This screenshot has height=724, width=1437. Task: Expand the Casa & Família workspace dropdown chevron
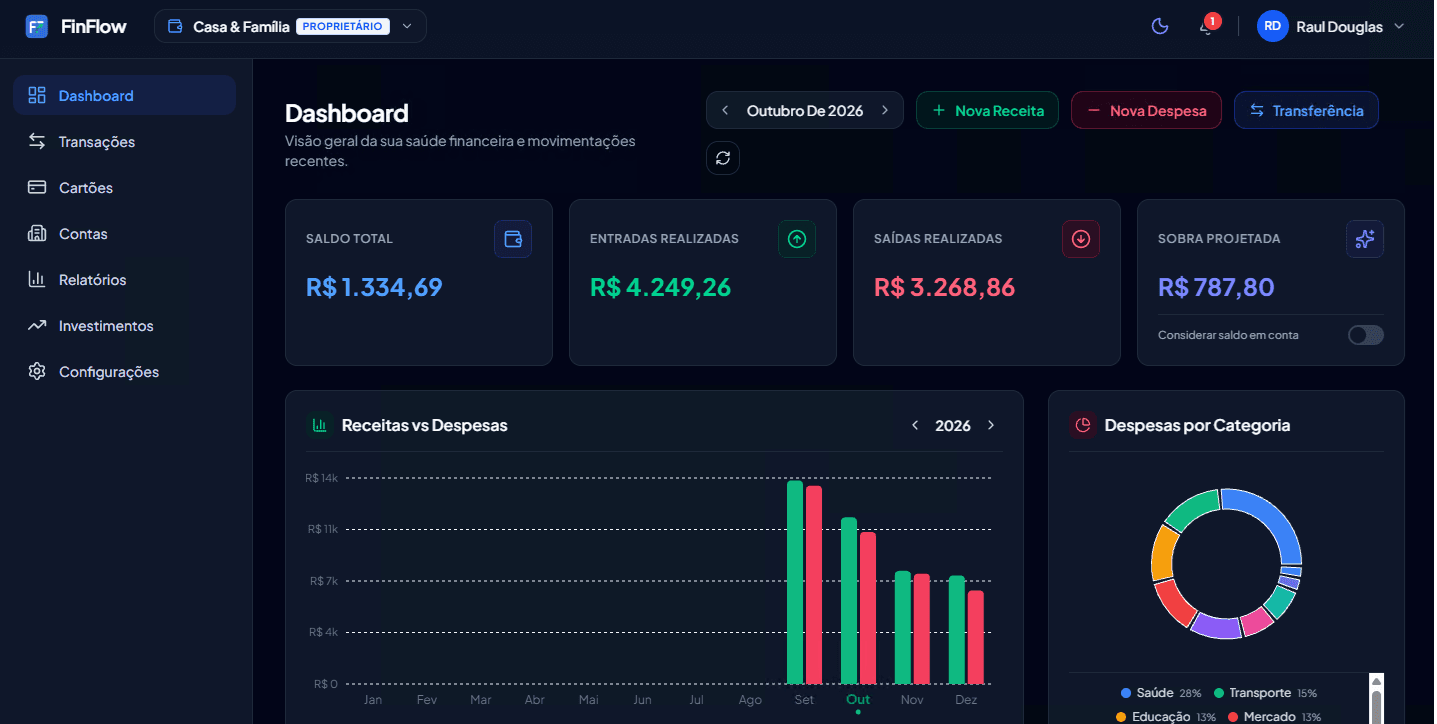(407, 26)
